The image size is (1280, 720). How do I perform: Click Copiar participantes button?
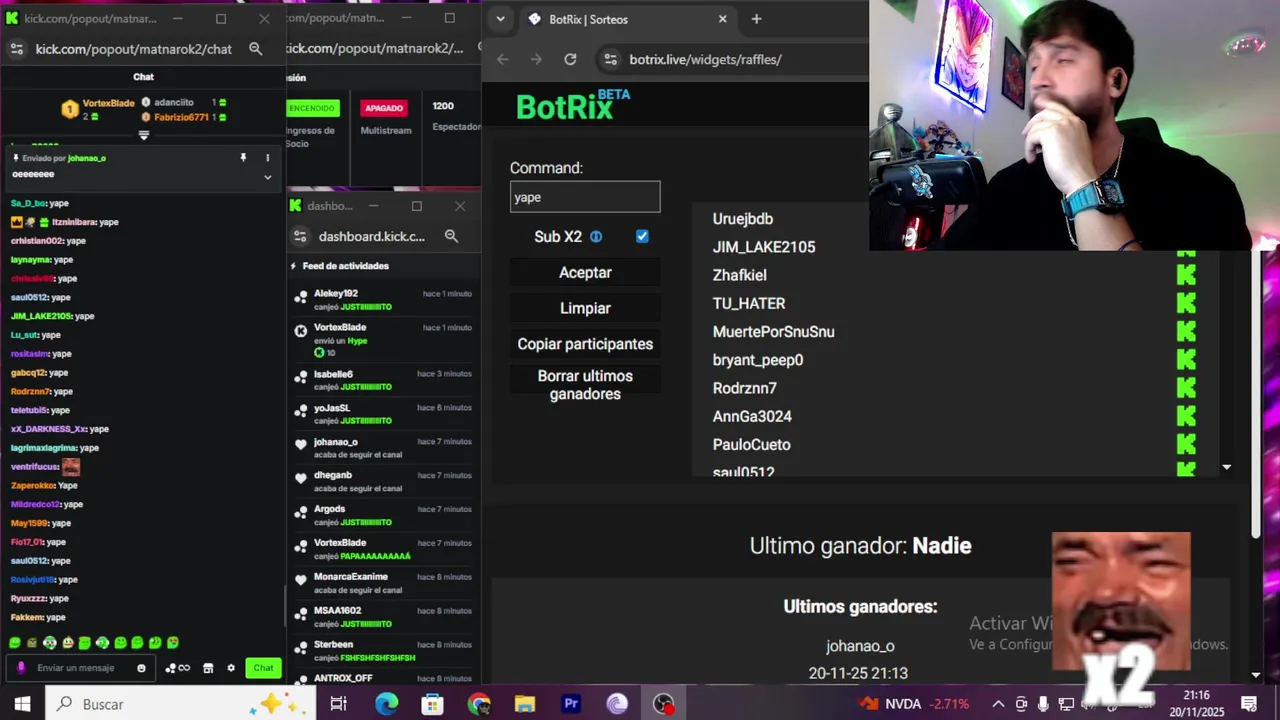tap(585, 344)
